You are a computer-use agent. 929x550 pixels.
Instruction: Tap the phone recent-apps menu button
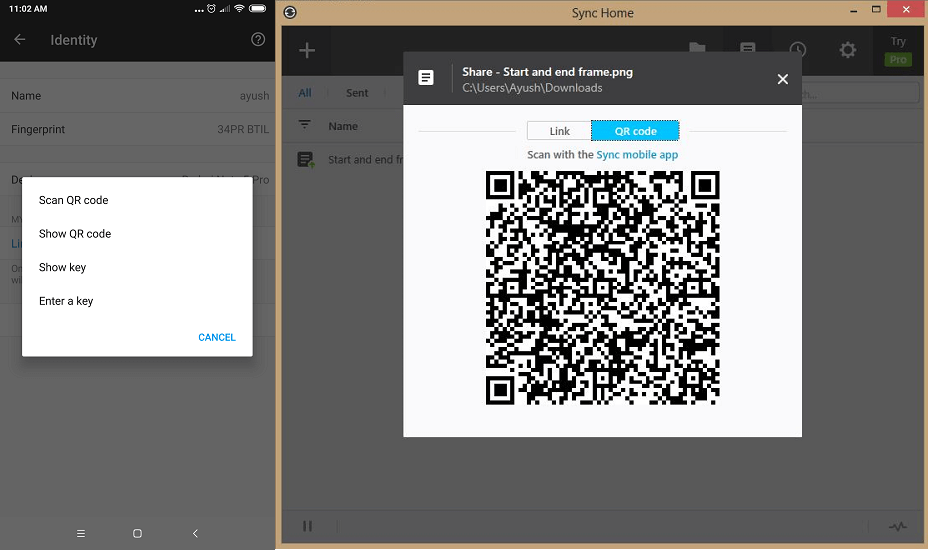pyautogui.click(x=81, y=533)
